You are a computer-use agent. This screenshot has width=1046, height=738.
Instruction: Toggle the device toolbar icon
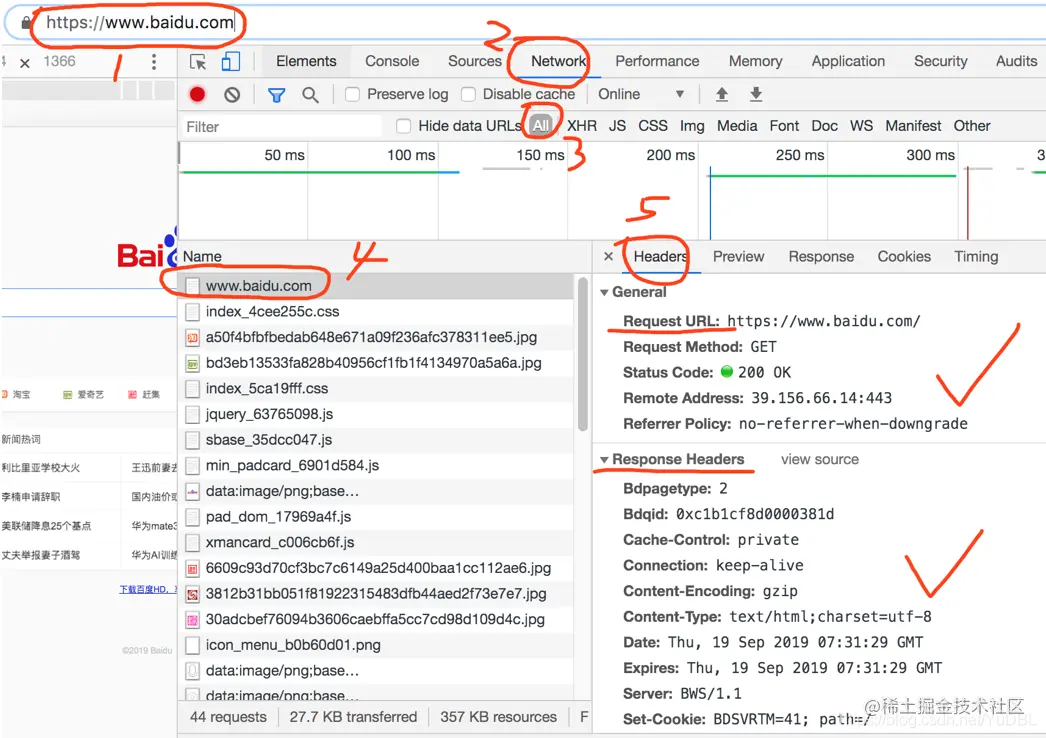pos(231,61)
